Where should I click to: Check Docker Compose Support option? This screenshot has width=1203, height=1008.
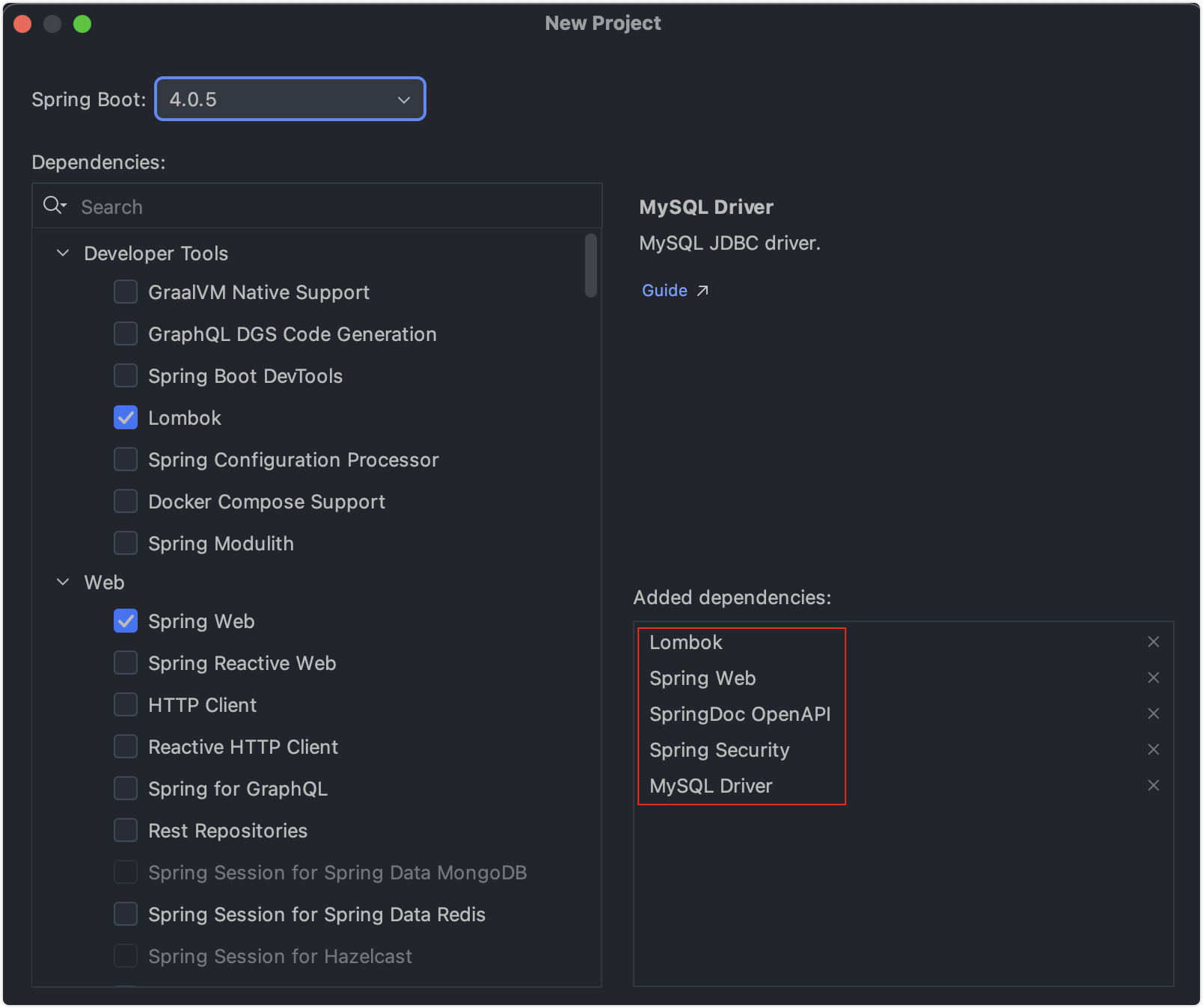coord(126,502)
